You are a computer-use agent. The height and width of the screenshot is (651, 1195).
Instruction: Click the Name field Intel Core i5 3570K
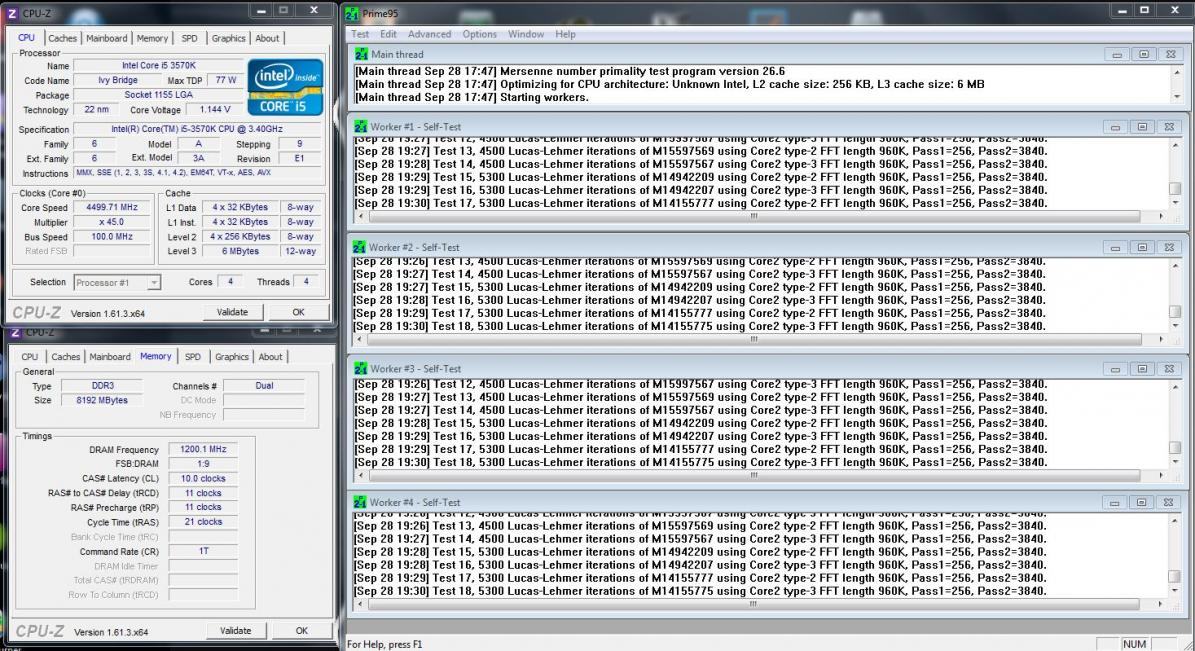(x=159, y=66)
